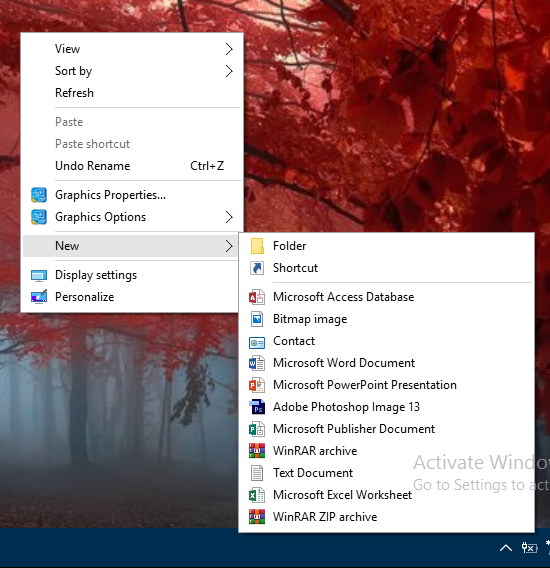
Task: Click the Microsoft Word Document icon
Action: (x=257, y=363)
